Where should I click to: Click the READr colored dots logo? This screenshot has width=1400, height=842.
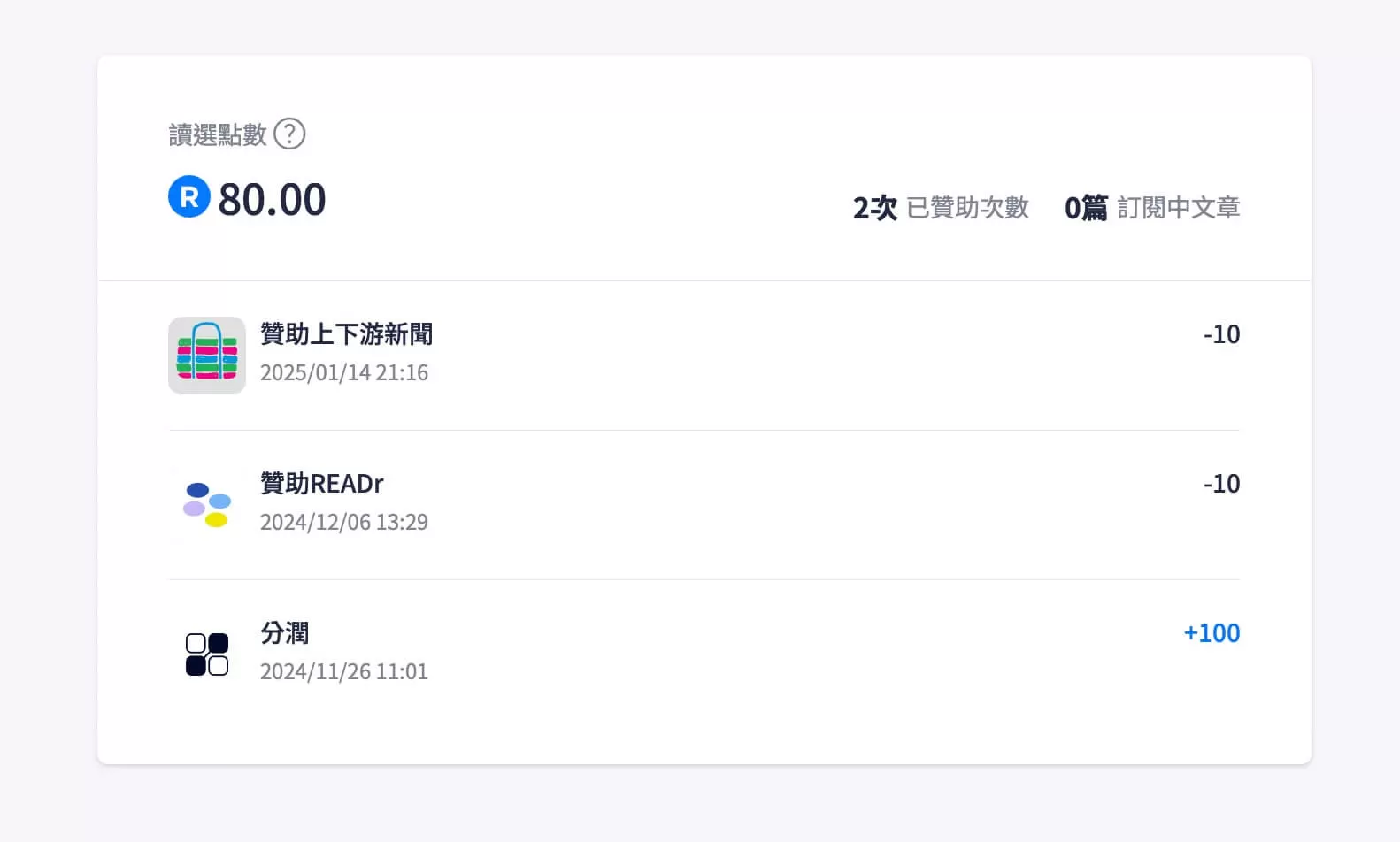tap(207, 505)
